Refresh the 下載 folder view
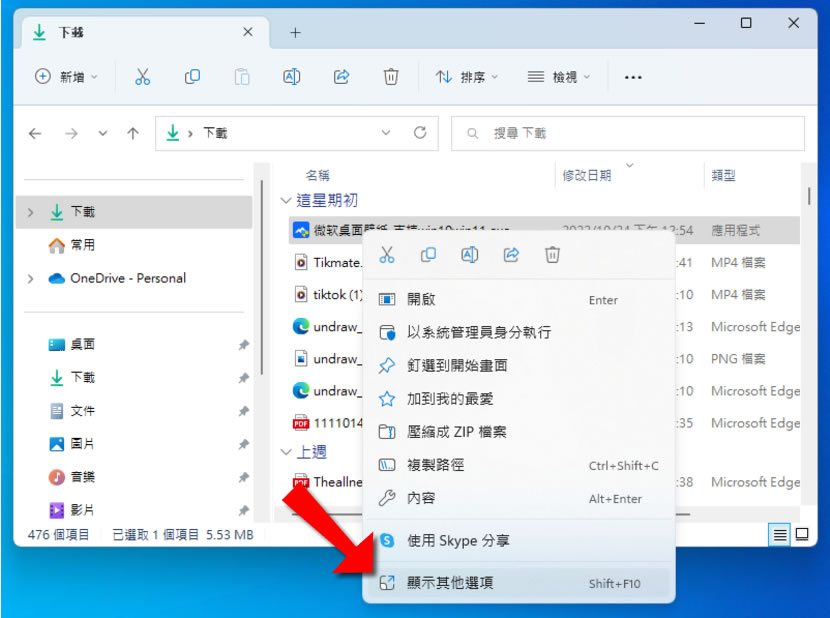The height and width of the screenshot is (618, 830). pos(420,132)
